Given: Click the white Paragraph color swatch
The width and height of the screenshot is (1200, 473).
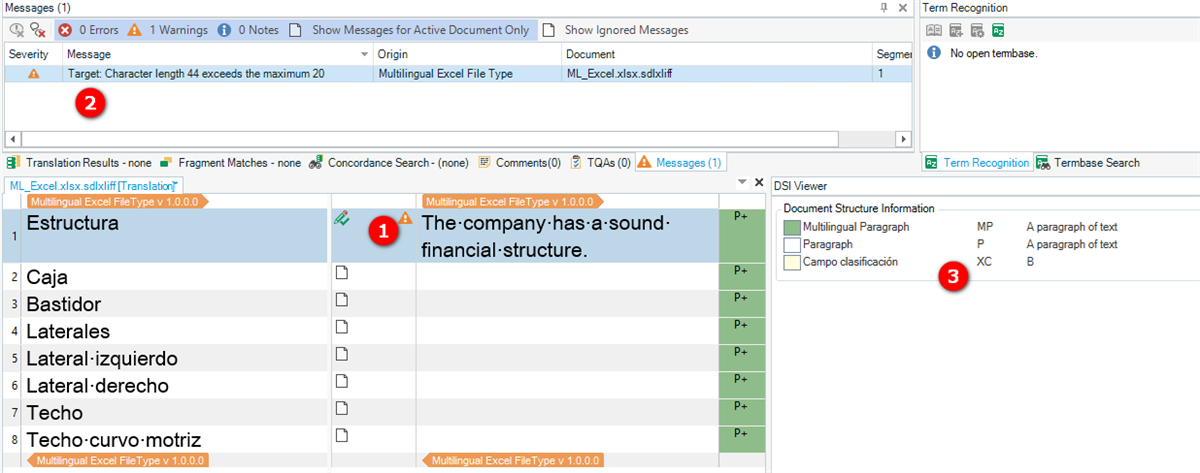Looking at the screenshot, I should coord(790,244).
